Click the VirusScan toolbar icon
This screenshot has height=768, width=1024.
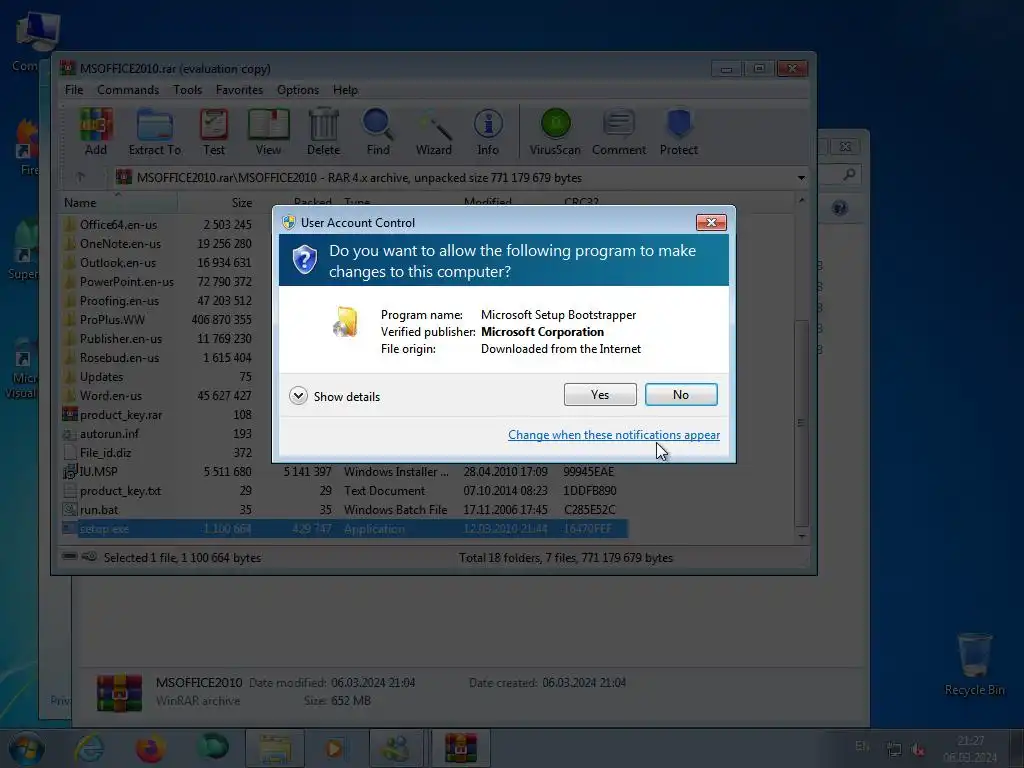[555, 133]
